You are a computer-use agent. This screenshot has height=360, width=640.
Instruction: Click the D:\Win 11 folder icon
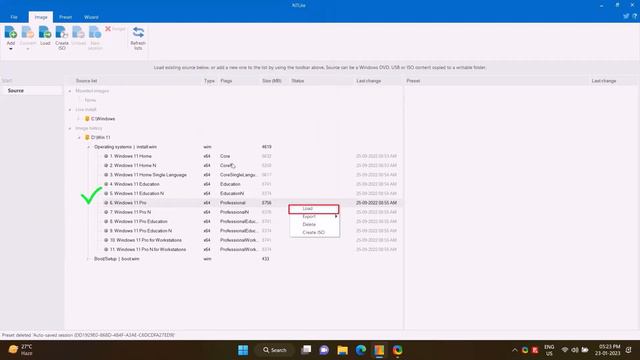point(87,138)
